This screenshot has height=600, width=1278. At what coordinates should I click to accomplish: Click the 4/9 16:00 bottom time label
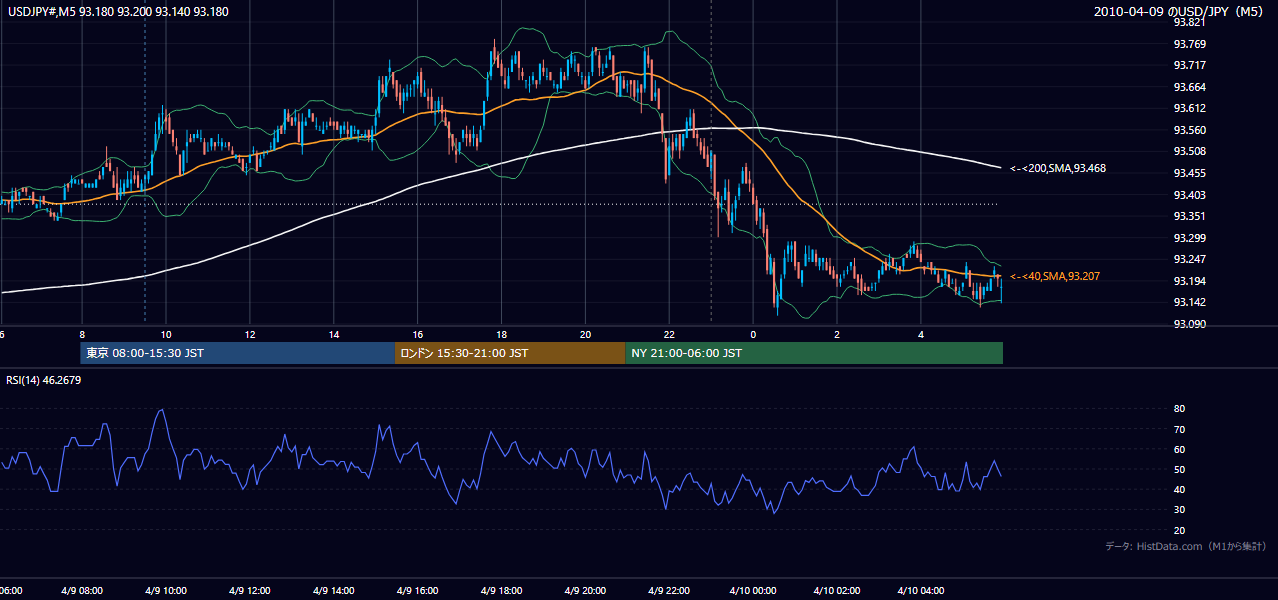(x=418, y=590)
